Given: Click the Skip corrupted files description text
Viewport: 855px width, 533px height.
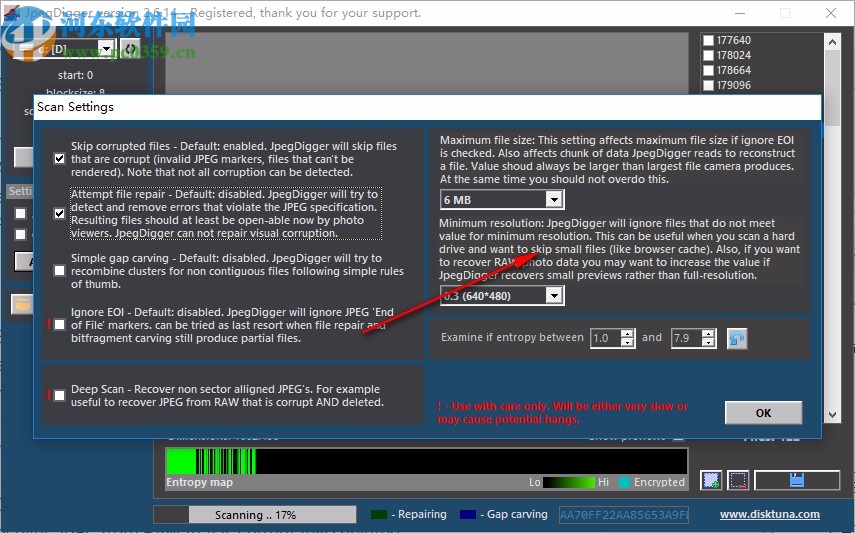Looking at the screenshot, I should click(234, 159).
